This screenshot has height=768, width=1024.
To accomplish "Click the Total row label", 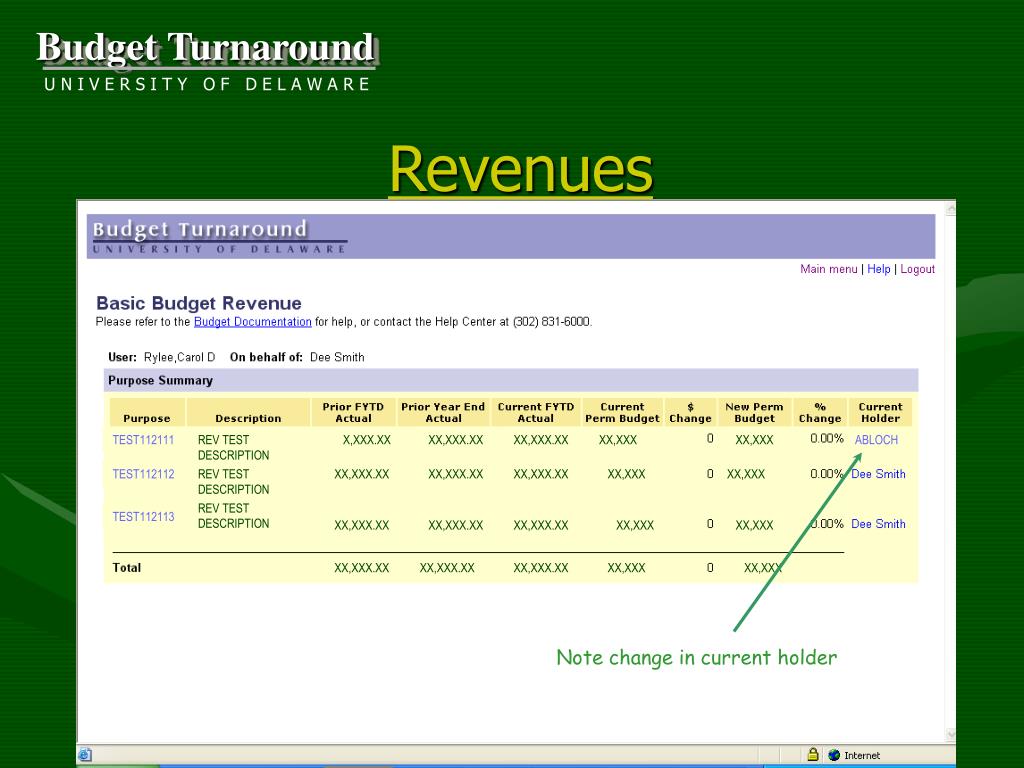I will tap(127, 568).
